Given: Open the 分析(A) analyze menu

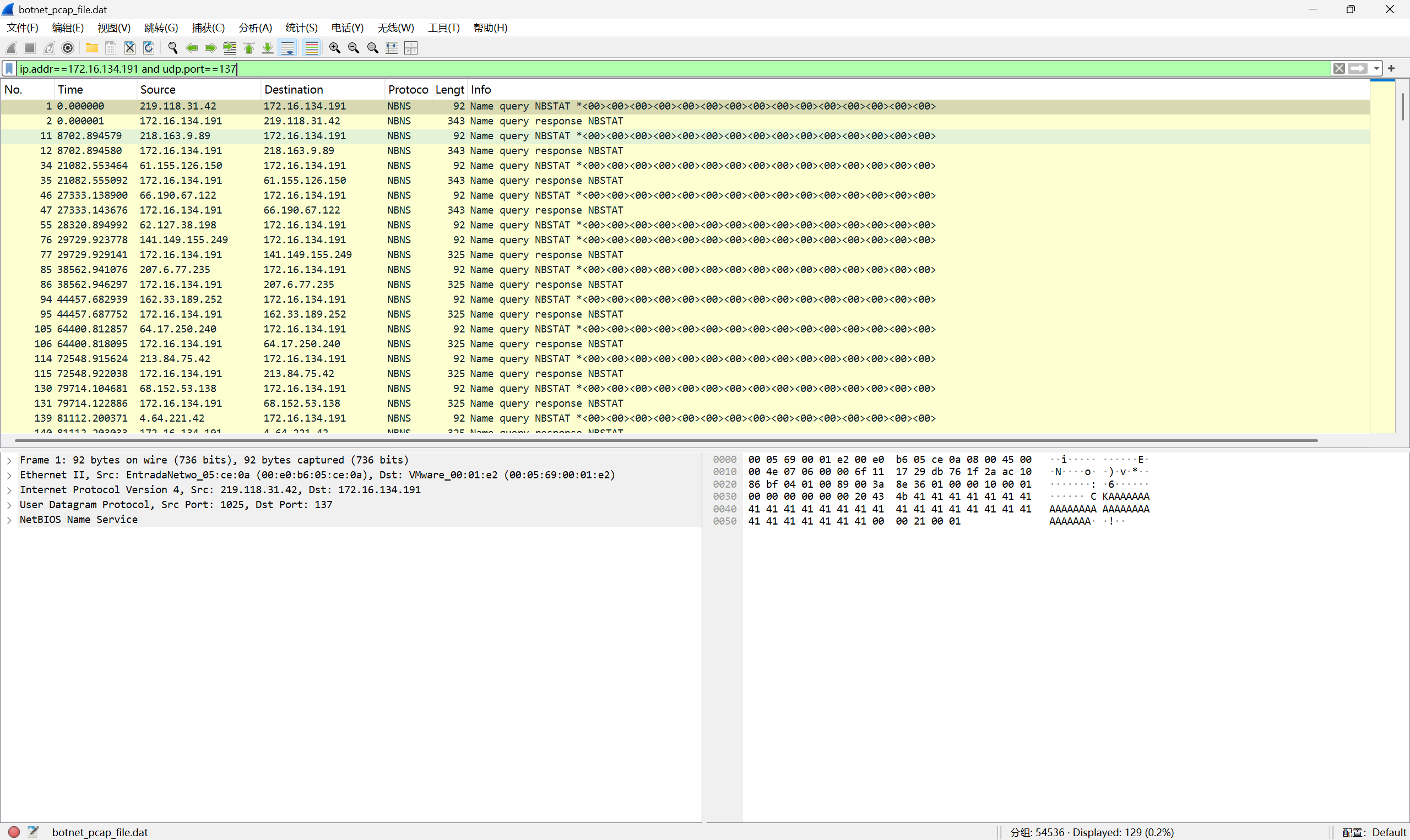Looking at the screenshot, I should coord(255,28).
